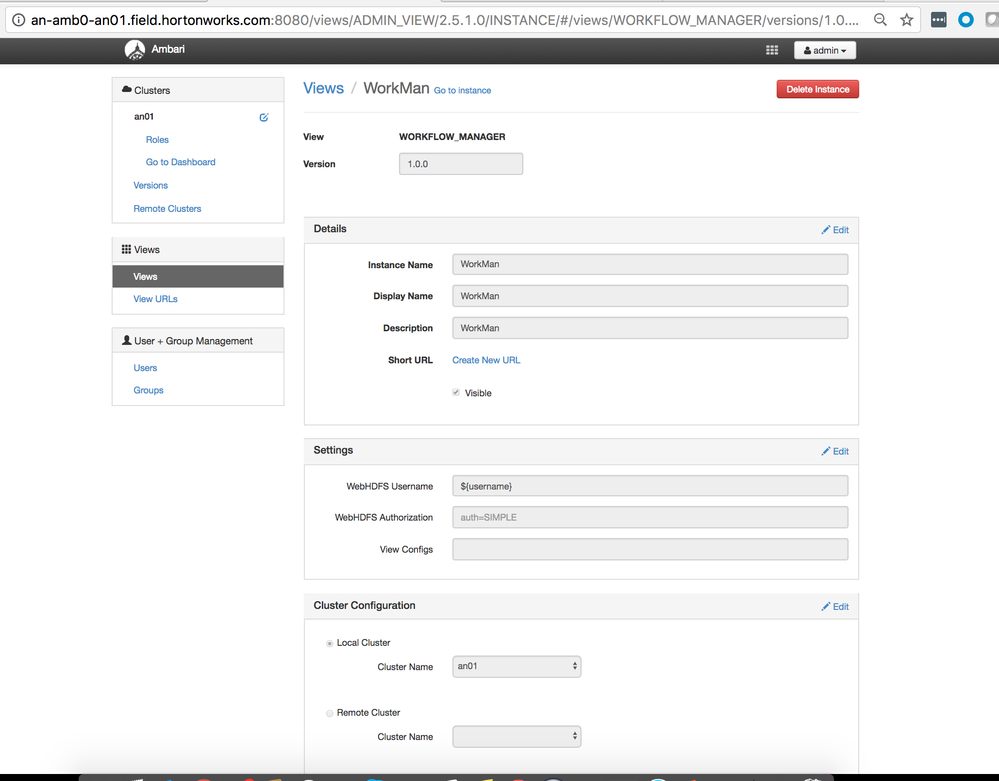
Task: Toggle the Visible checkbox
Action: pos(456,392)
